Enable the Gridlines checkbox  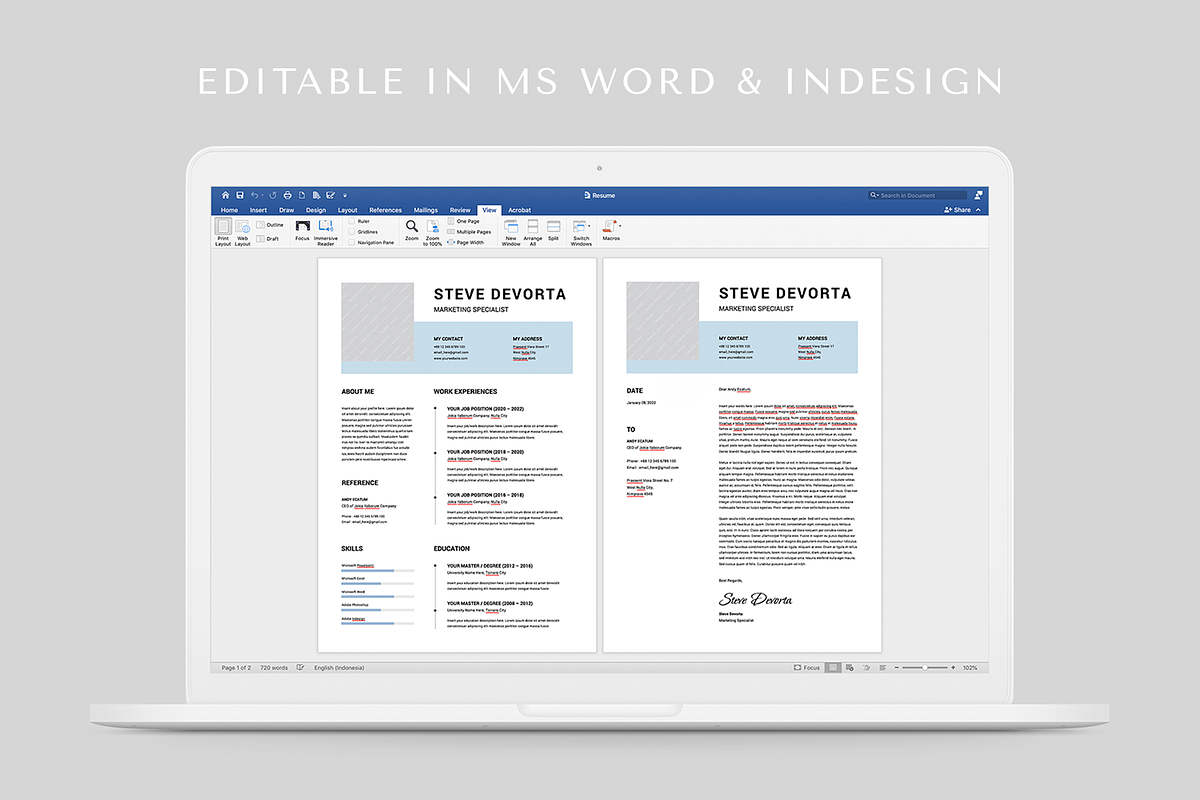tap(352, 231)
